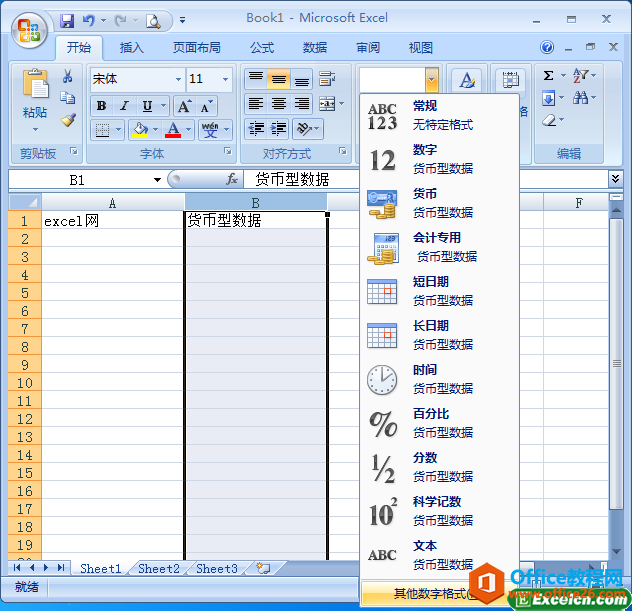The height and width of the screenshot is (611, 632).
Task: Set bottom vertical alignment
Action: tap(301, 79)
